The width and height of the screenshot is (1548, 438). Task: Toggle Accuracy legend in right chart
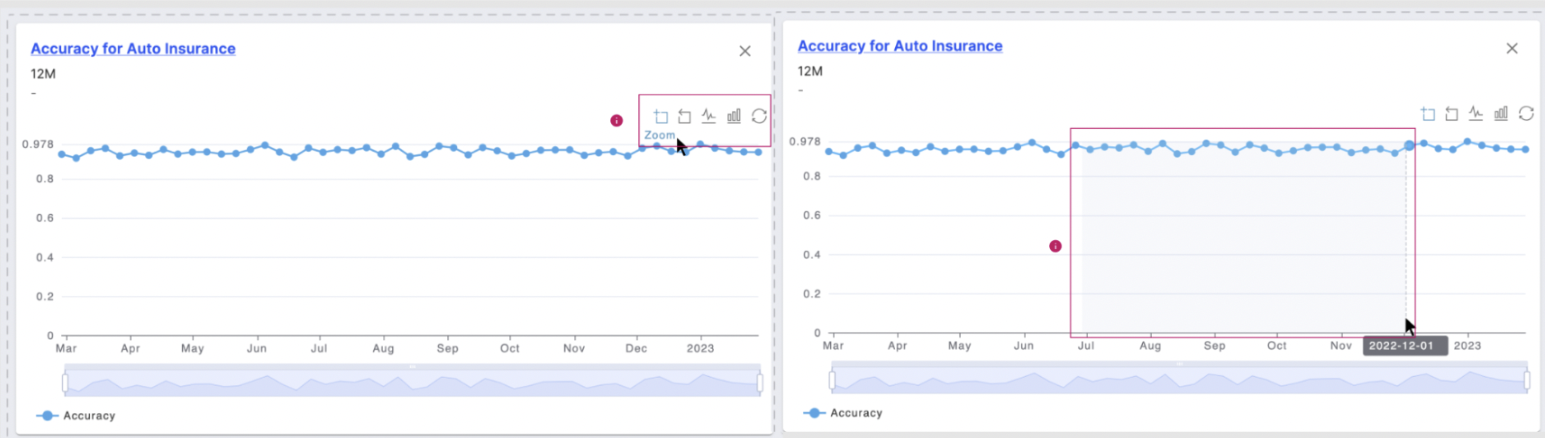pos(843,412)
